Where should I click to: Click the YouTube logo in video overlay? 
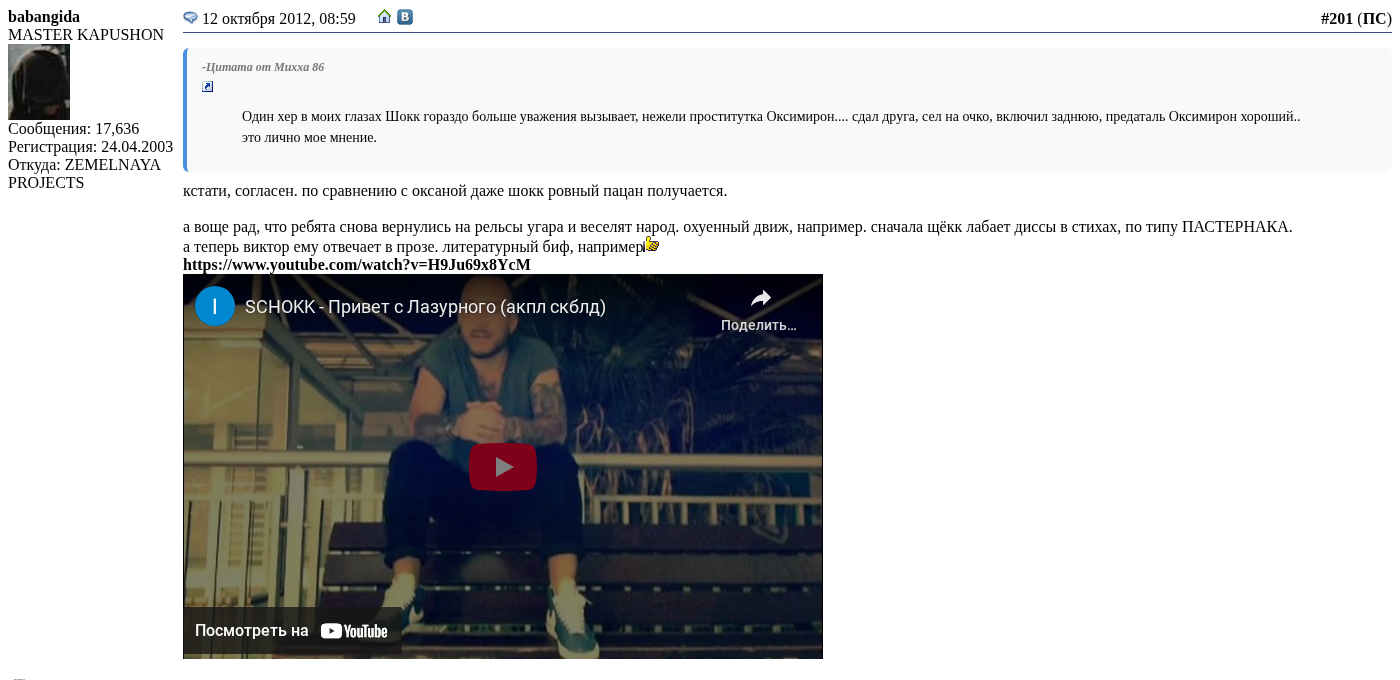tap(354, 631)
